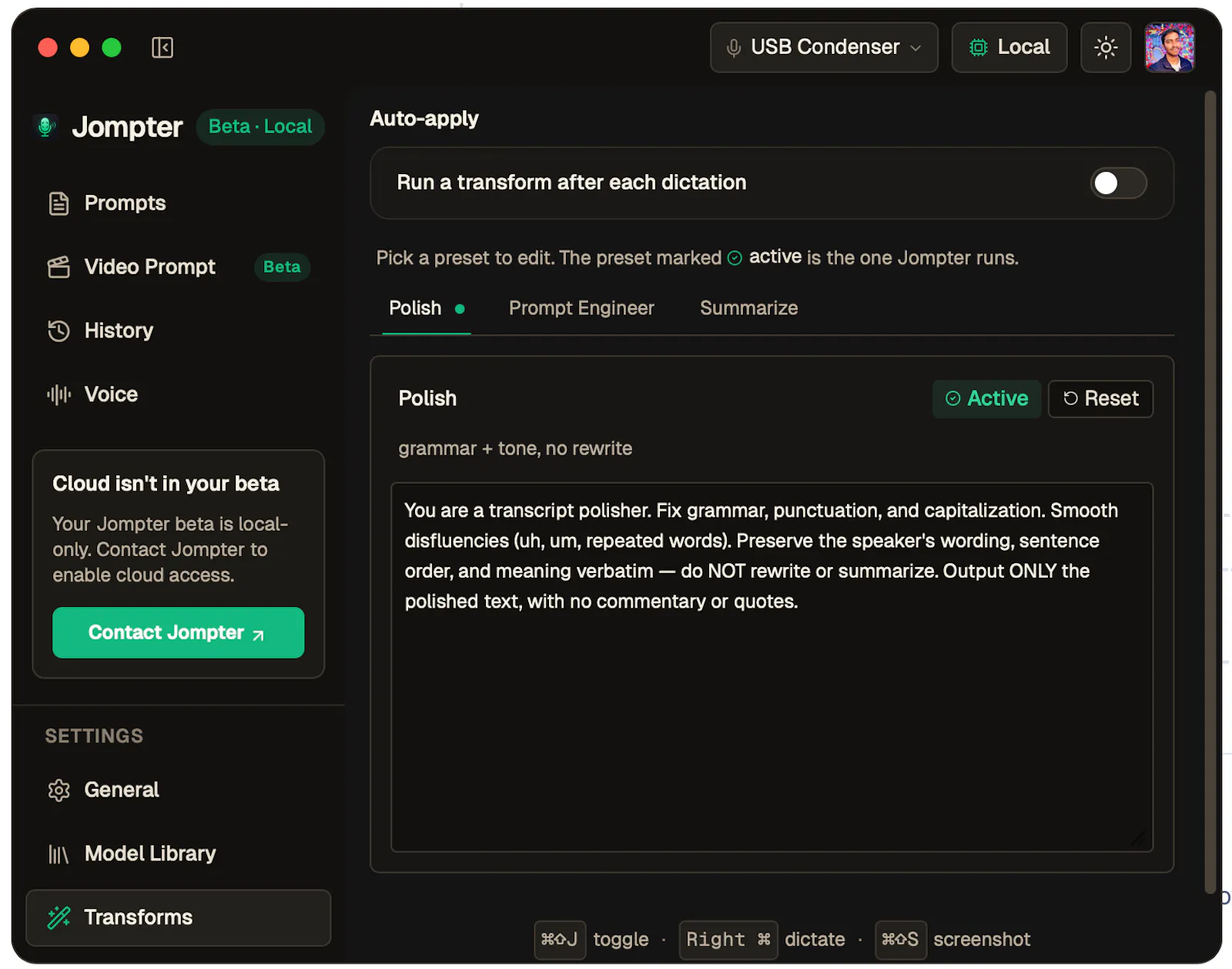The height and width of the screenshot is (969, 1232).
Task: Click the text area resize handle corner
Action: (x=1140, y=839)
